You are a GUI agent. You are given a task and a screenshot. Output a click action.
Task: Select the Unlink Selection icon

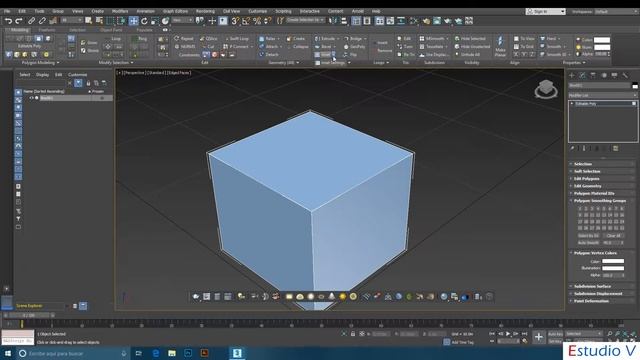42,21
